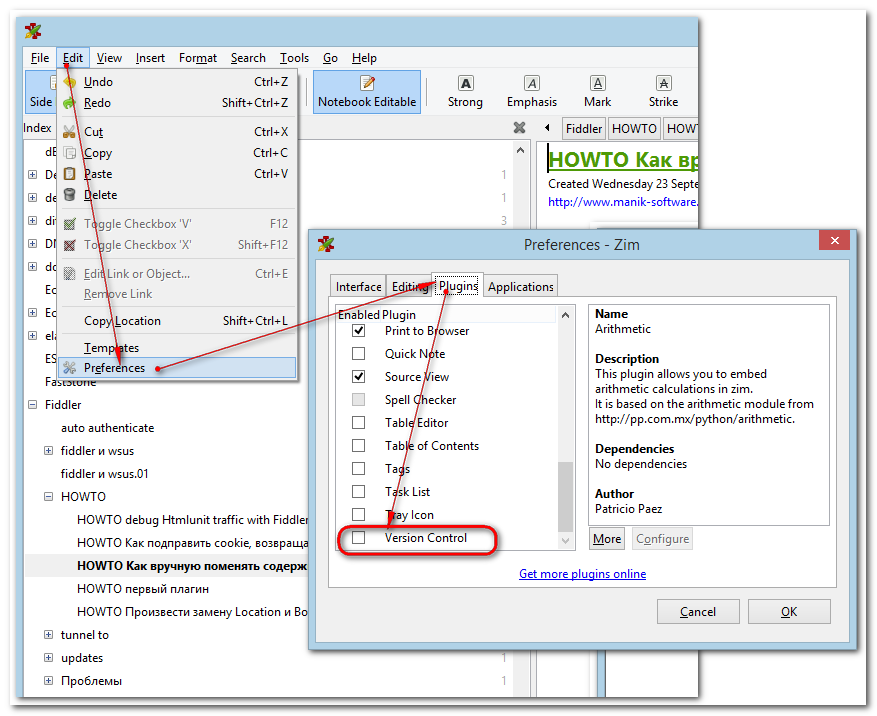This screenshot has width=877, height=716.
Task: Close the Index side pane
Action: (519, 128)
